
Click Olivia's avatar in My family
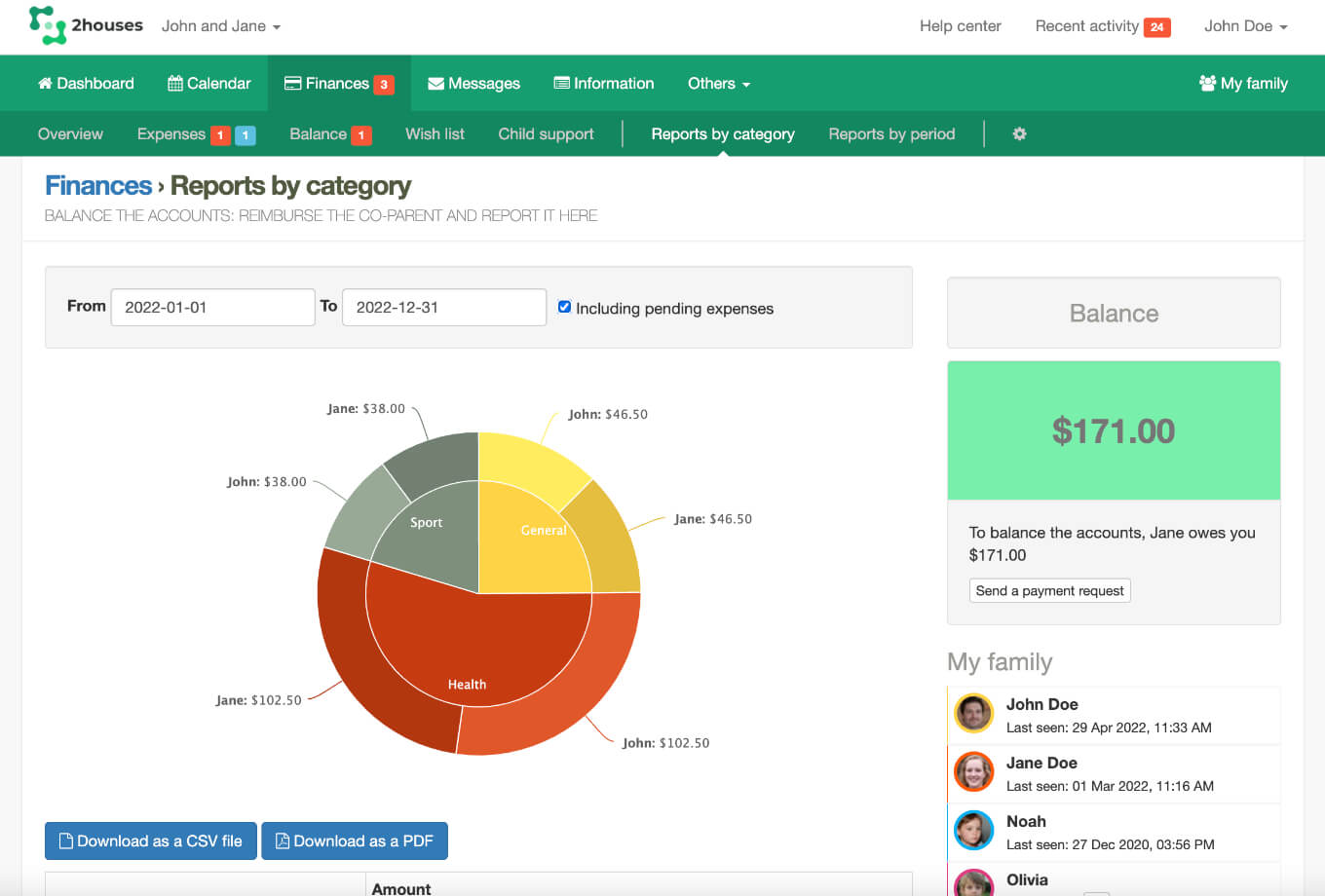tap(973, 883)
